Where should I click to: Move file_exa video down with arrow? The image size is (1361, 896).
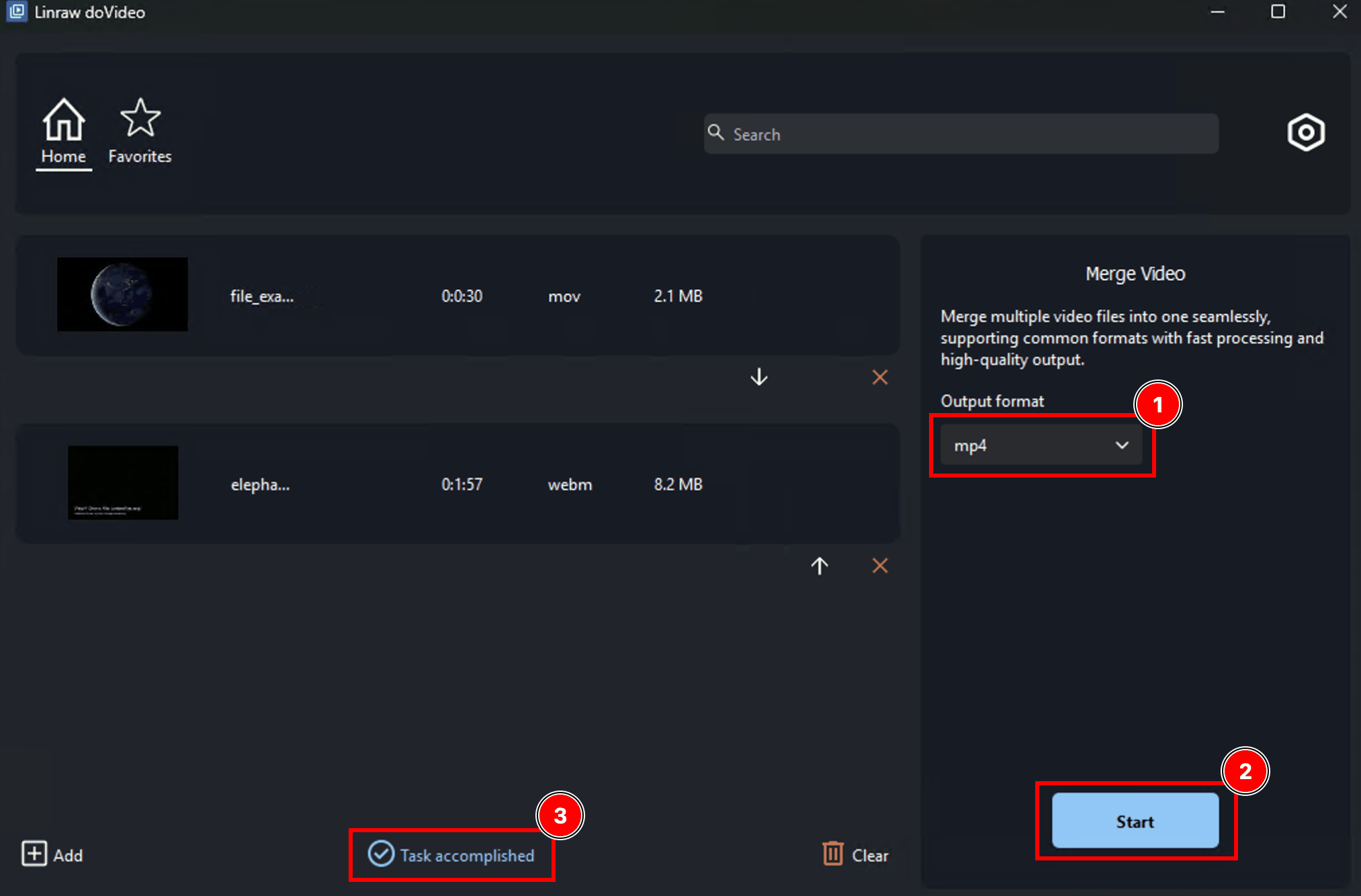[759, 377]
